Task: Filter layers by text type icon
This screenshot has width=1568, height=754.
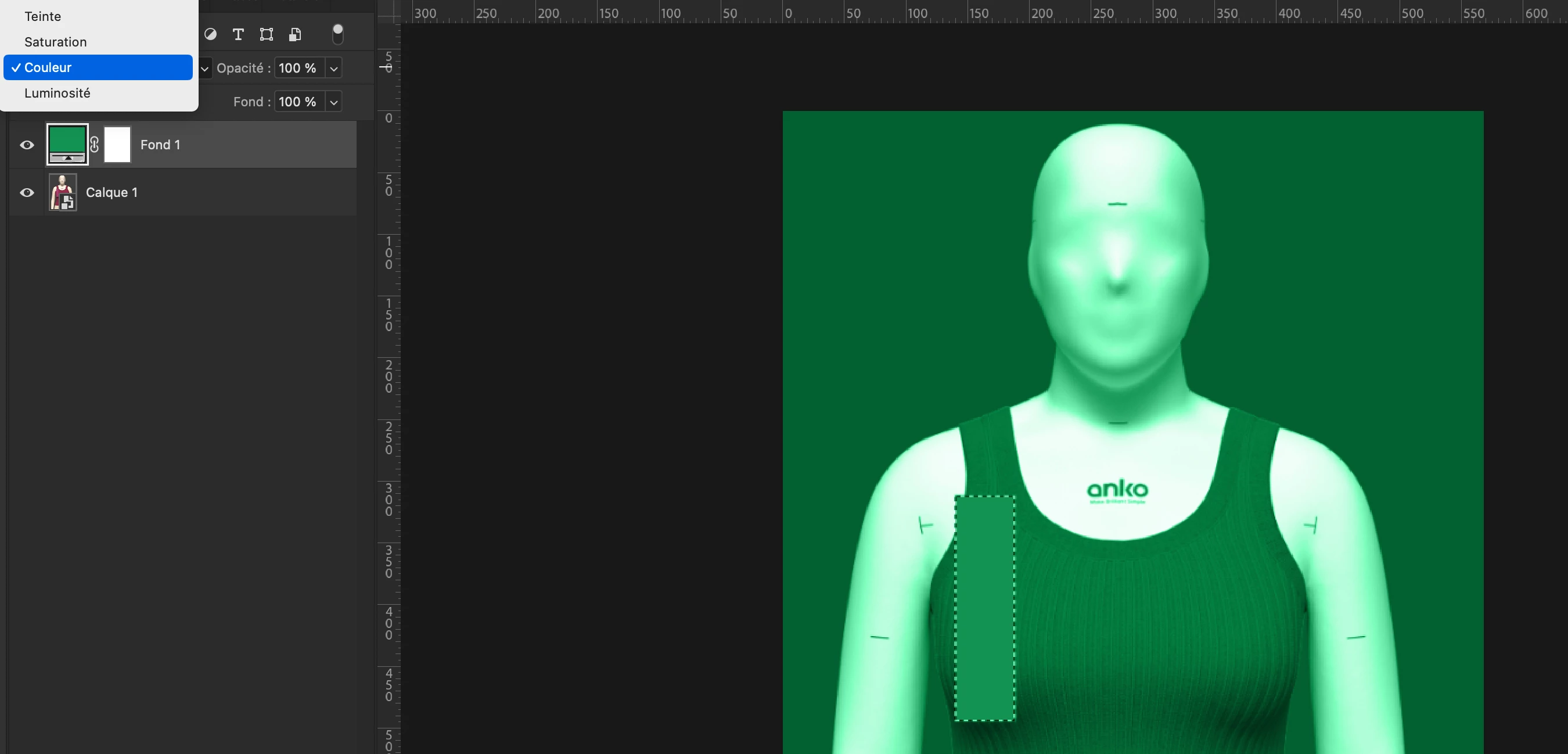Action: pos(238,34)
